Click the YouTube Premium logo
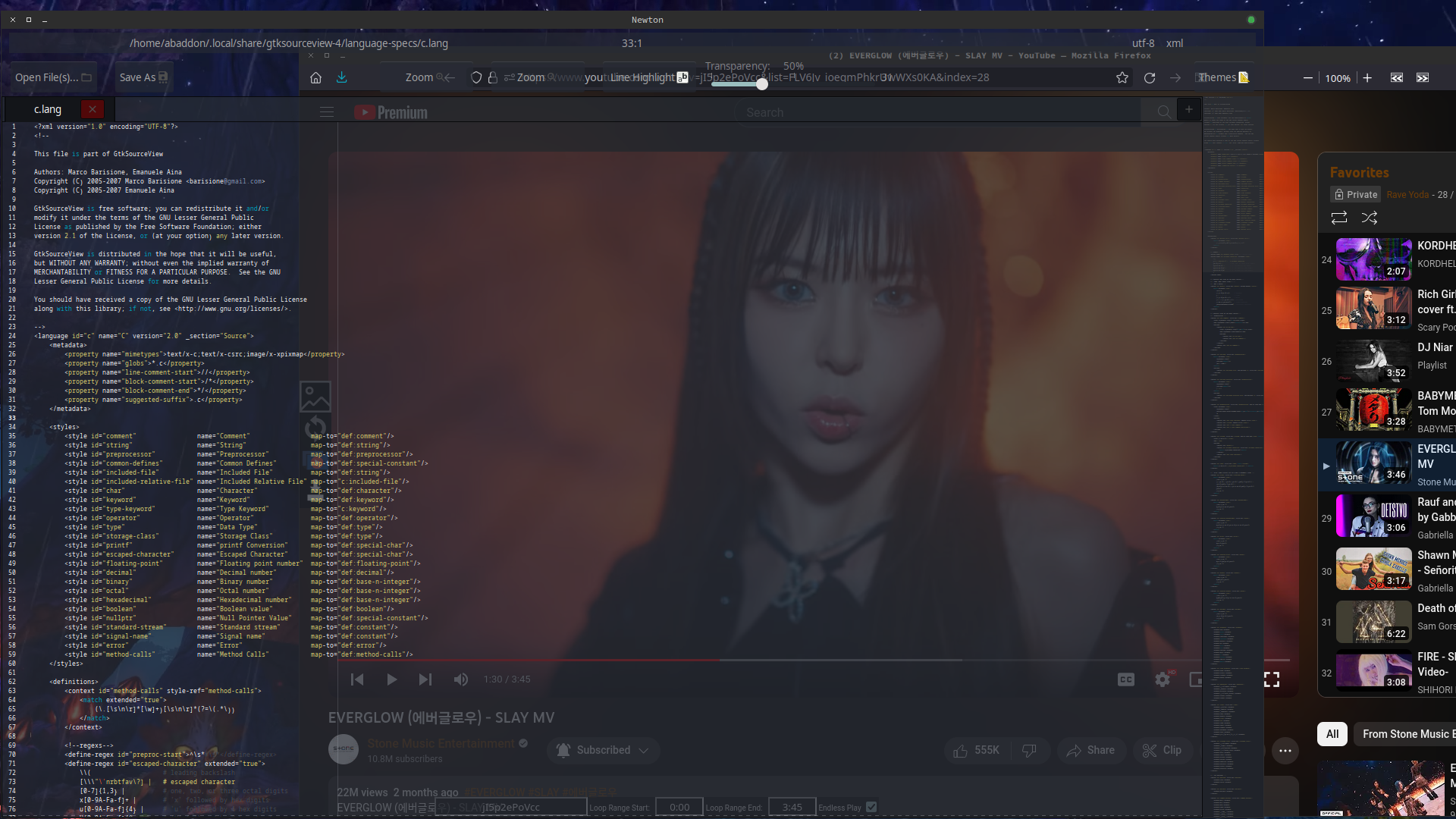The image size is (1456, 819). click(391, 112)
